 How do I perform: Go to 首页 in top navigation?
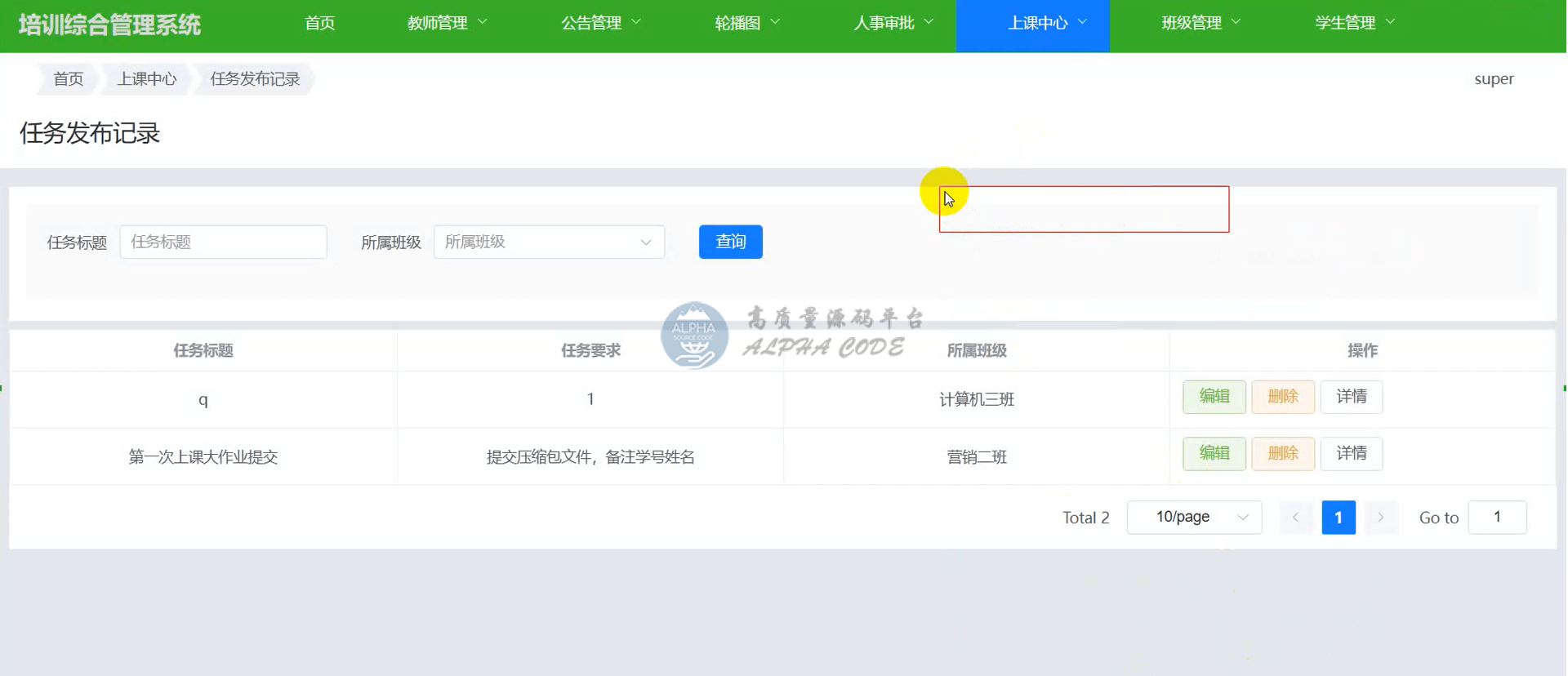pyautogui.click(x=319, y=23)
